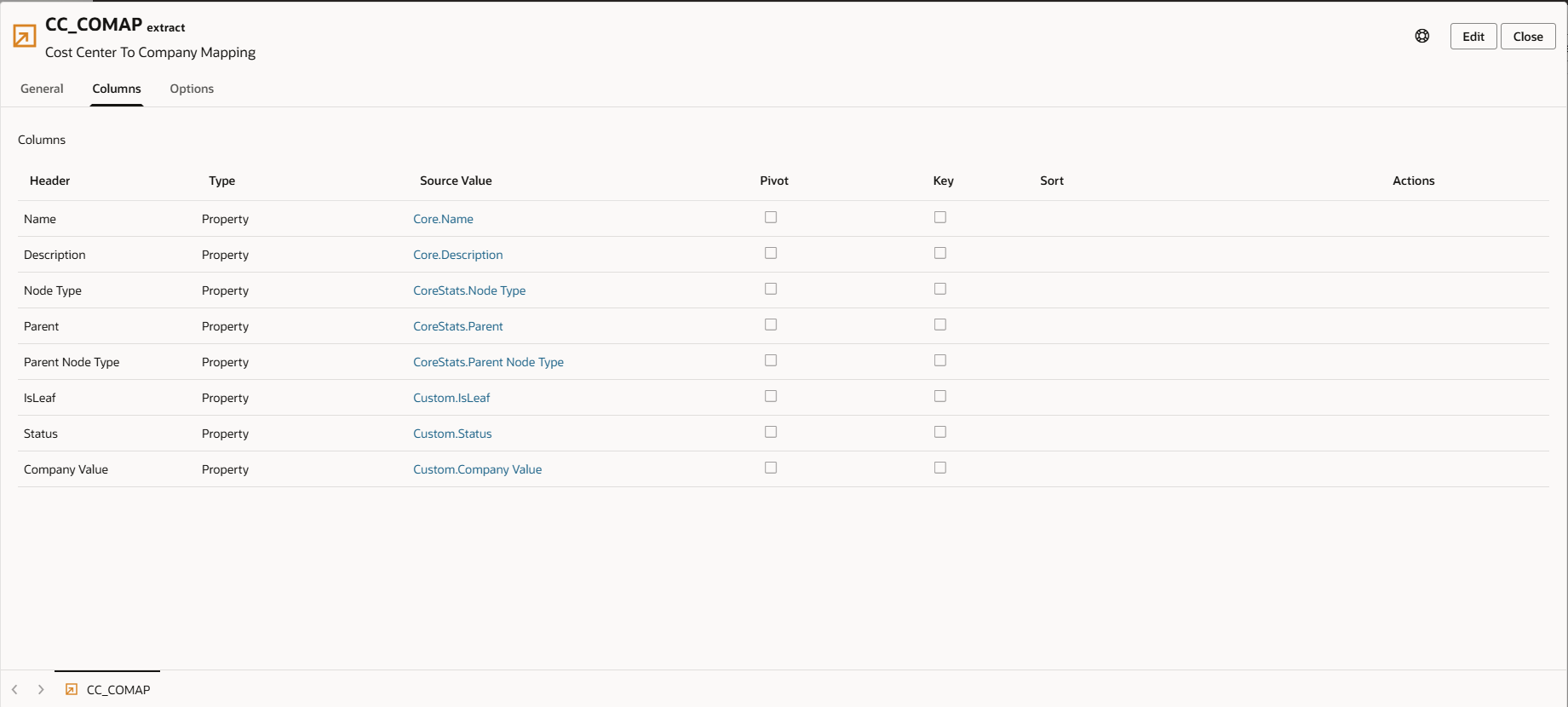Viewport: 1568px width, 707px height.
Task: Click the extract icon in the CC_COMAP bottom tab
Action: click(72, 689)
